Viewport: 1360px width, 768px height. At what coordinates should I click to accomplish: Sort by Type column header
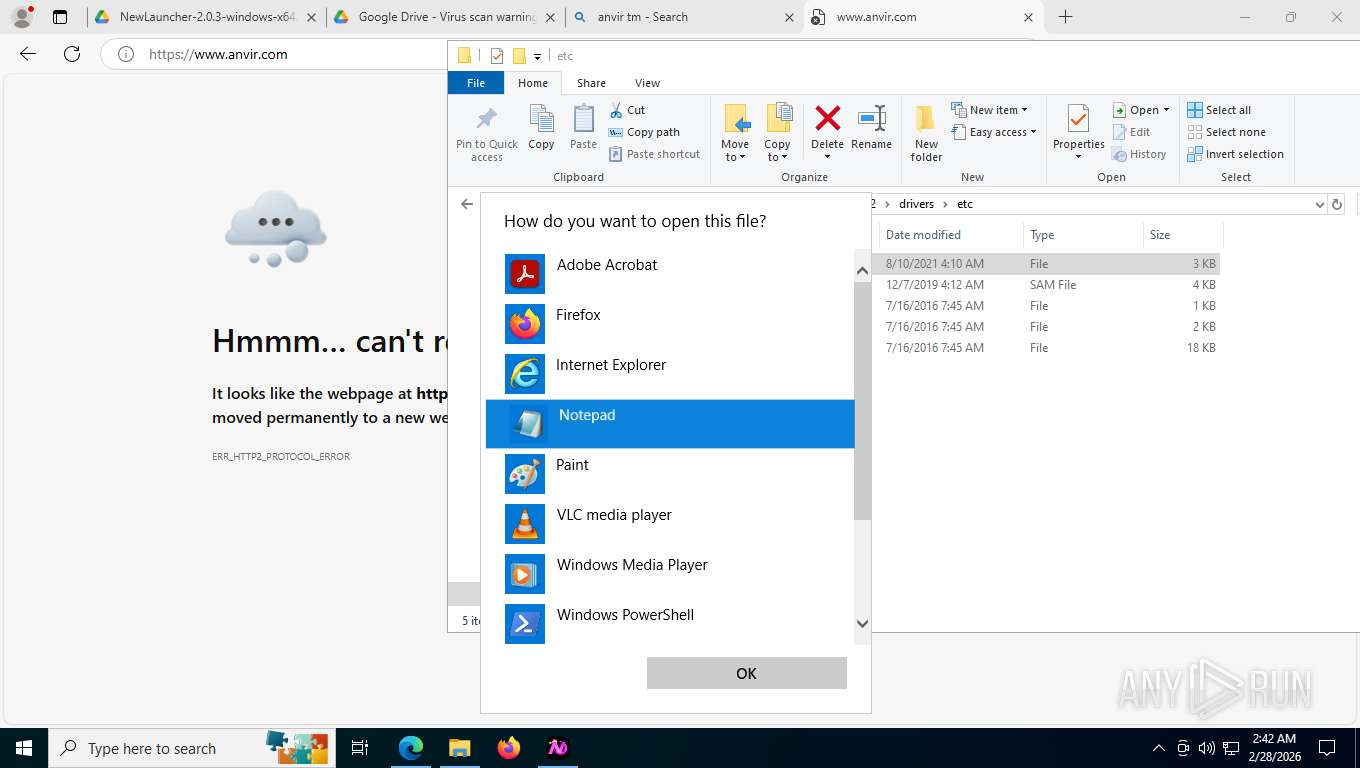click(x=1083, y=235)
